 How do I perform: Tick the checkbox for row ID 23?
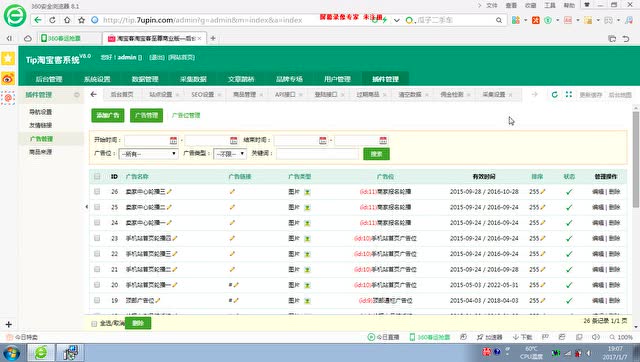97,238
